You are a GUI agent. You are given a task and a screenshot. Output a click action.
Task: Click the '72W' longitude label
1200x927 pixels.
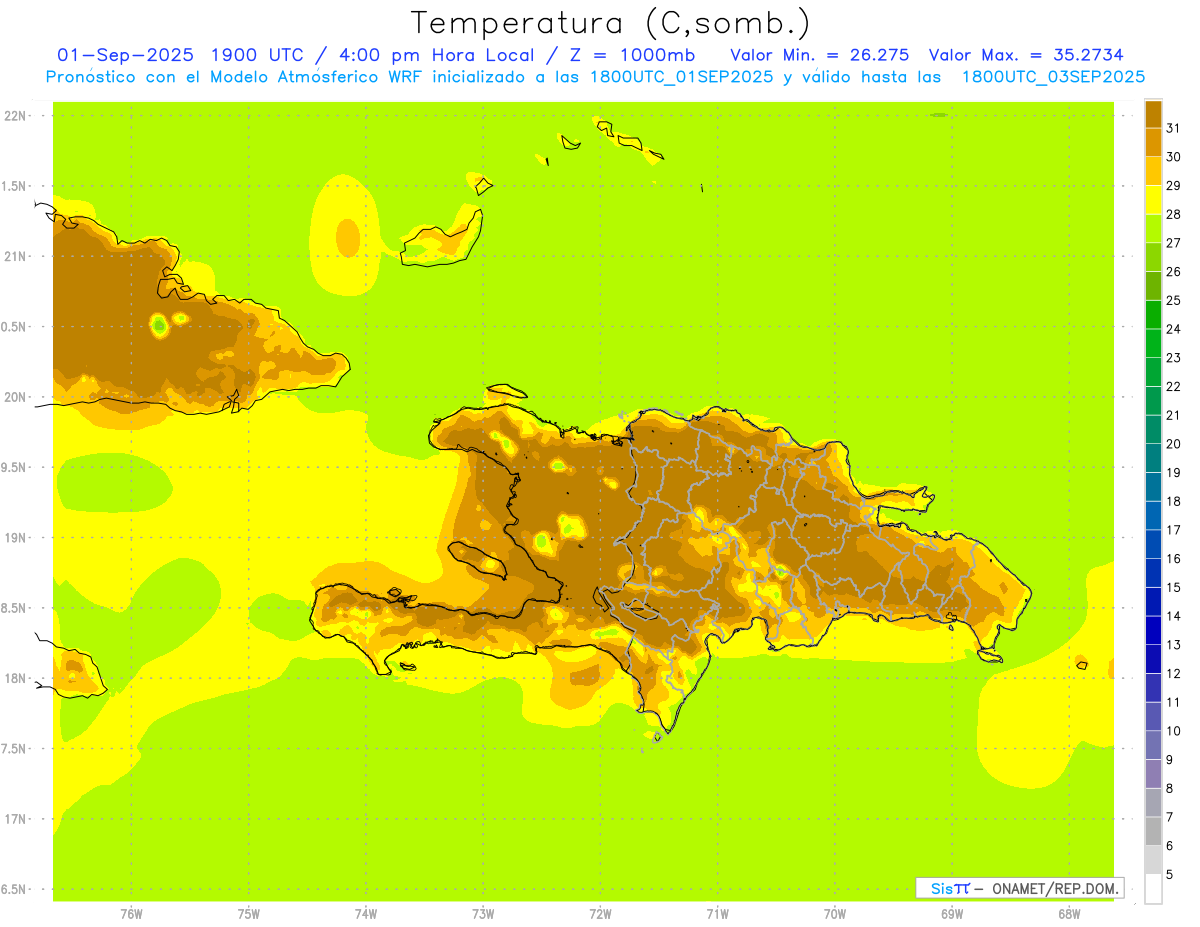(600, 914)
